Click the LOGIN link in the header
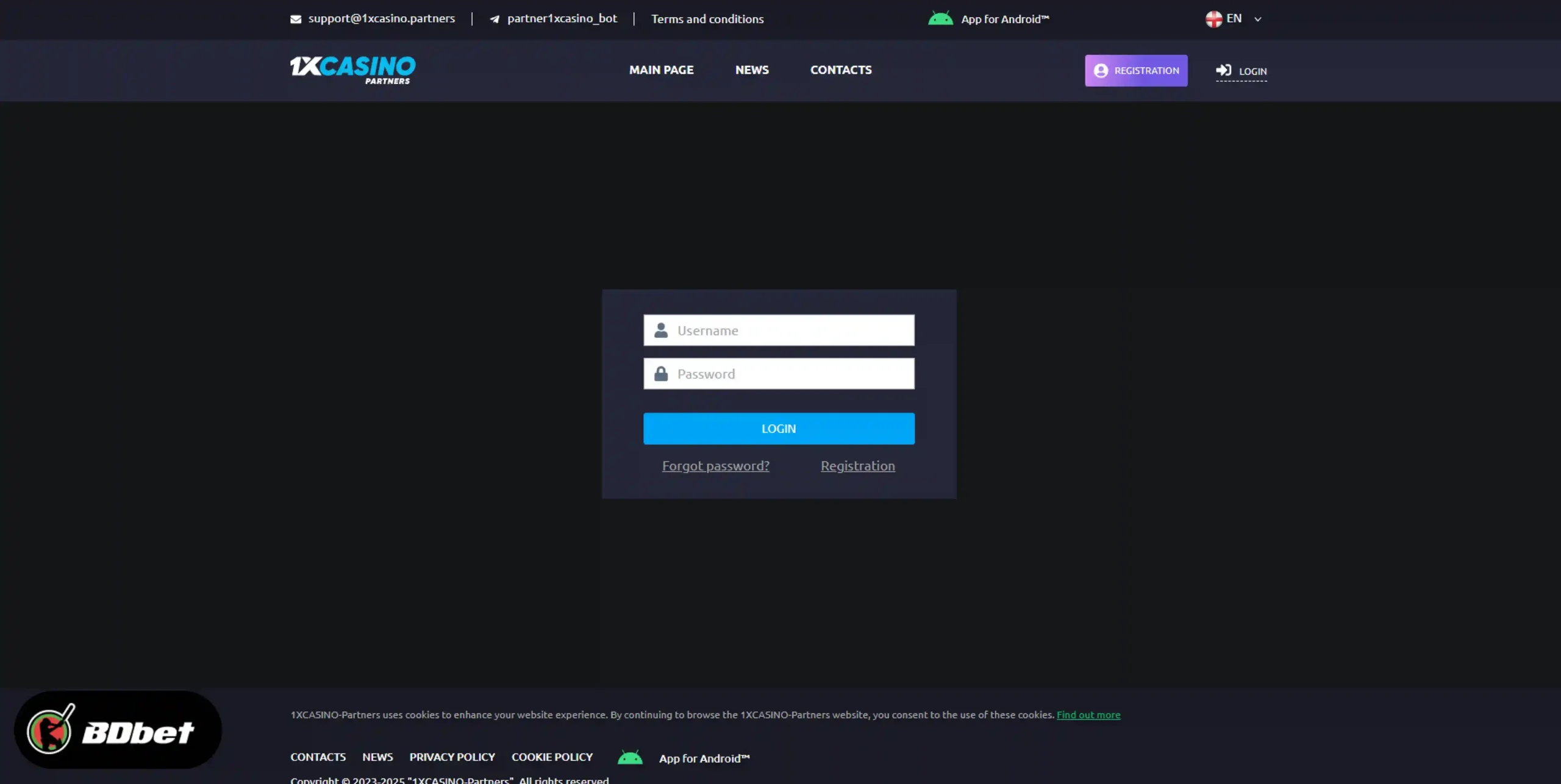The height and width of the screenshot is (784, 1561). [1241, 71]
